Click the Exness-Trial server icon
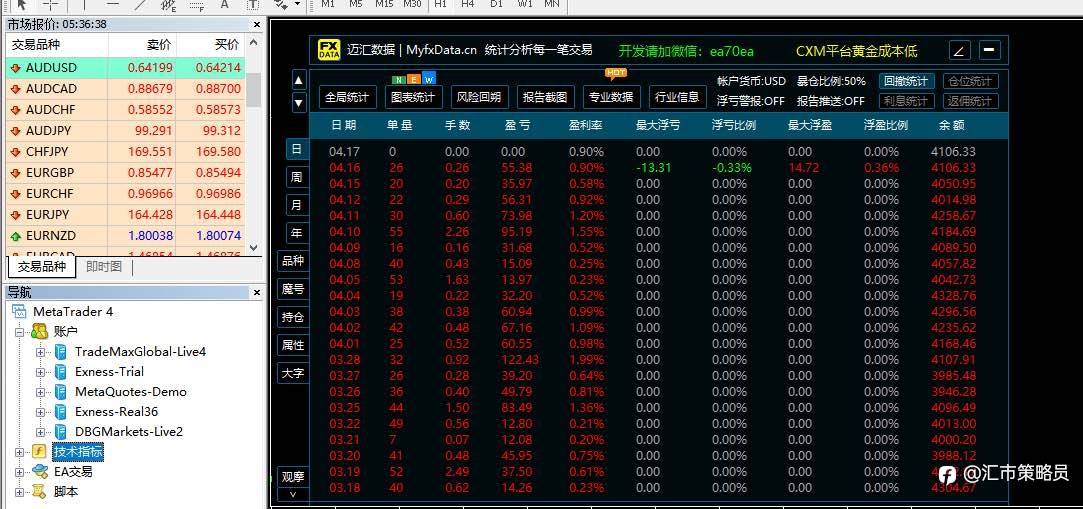Screen dimensions: 1083x509 [61, 372]
